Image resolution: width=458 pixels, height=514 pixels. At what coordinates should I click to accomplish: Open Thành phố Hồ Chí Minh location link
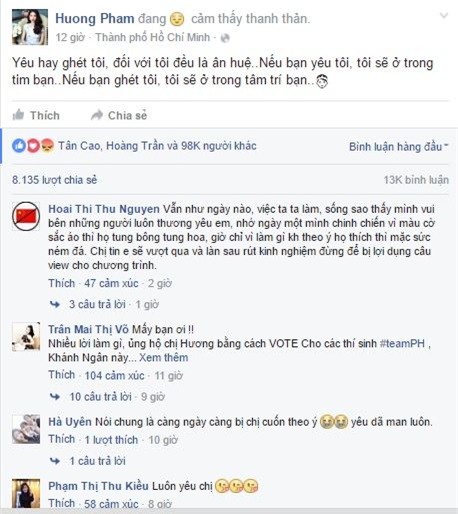tap(153, 37)
